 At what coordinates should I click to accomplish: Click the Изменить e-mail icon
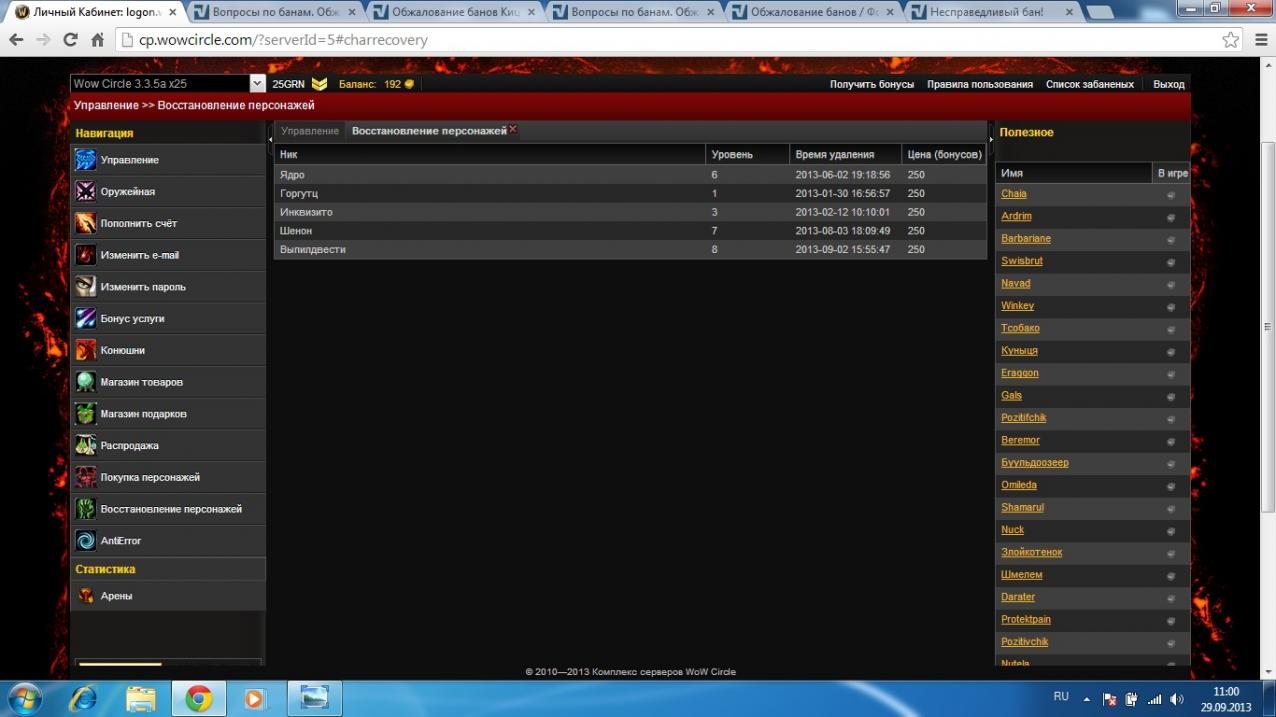[86, 255]
